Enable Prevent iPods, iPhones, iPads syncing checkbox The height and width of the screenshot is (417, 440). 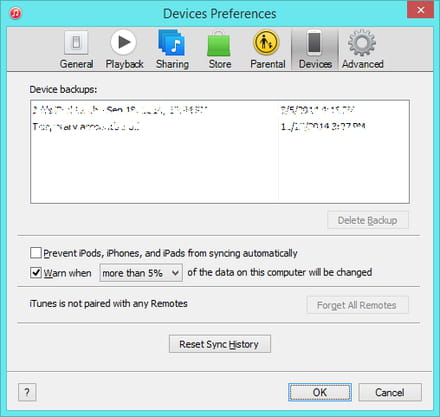[36, 253]
